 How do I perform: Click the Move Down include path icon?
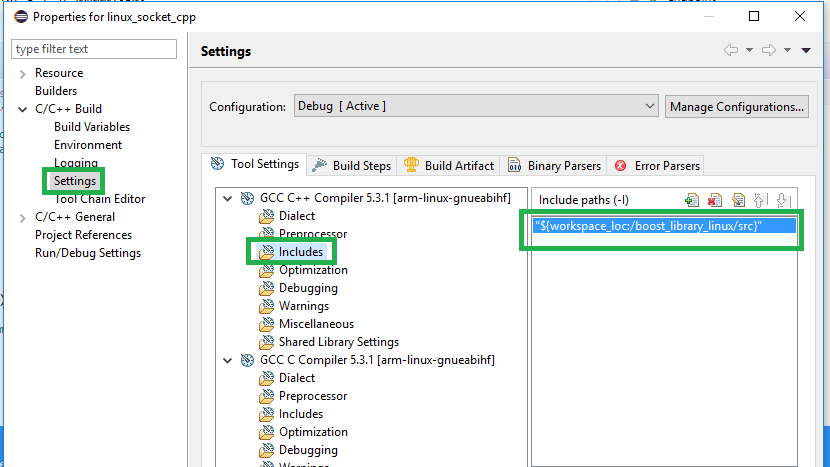pyautogui.click(x=783, y=200)
